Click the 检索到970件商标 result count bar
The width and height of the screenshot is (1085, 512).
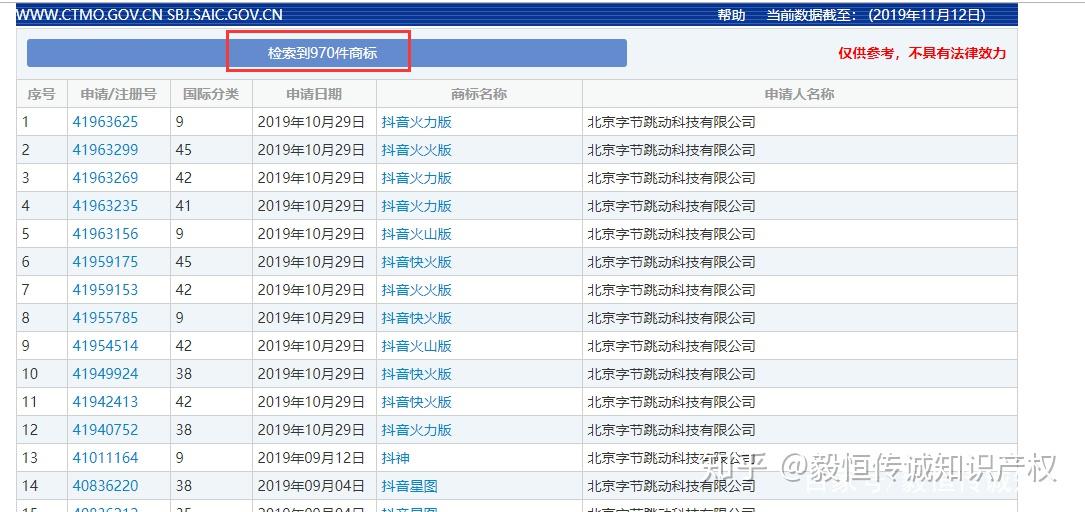click(x=327, y=53)
